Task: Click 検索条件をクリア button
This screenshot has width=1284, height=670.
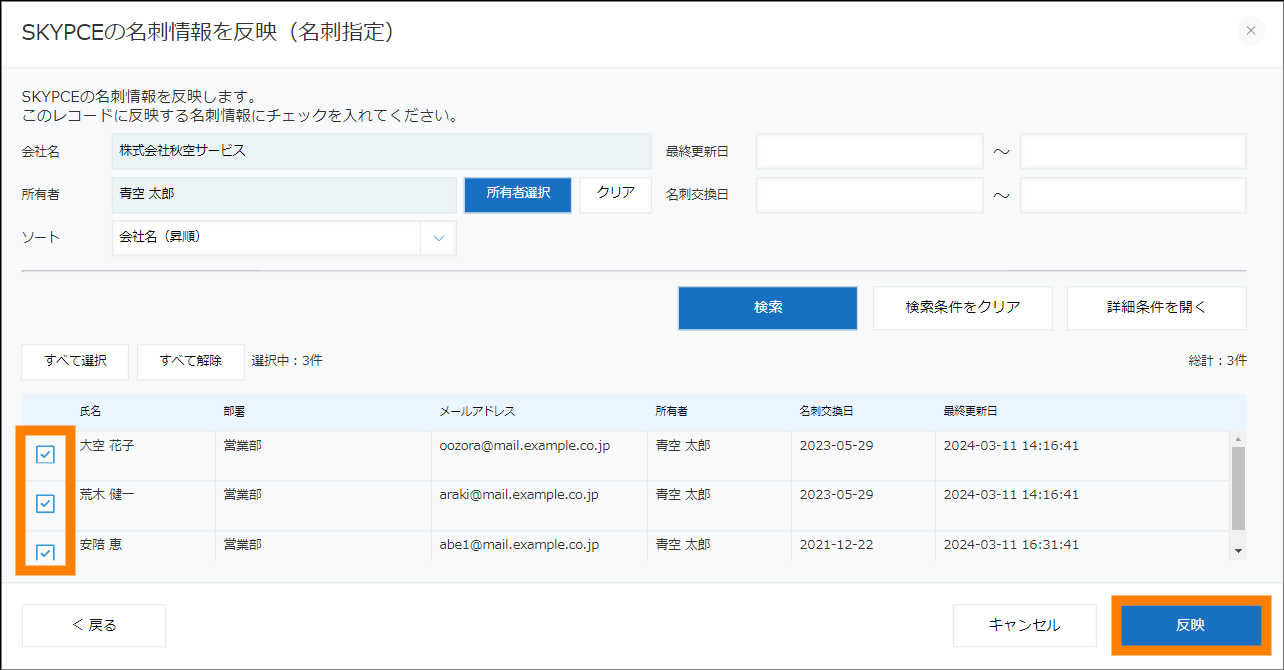Action: click(x=962, y=308)
